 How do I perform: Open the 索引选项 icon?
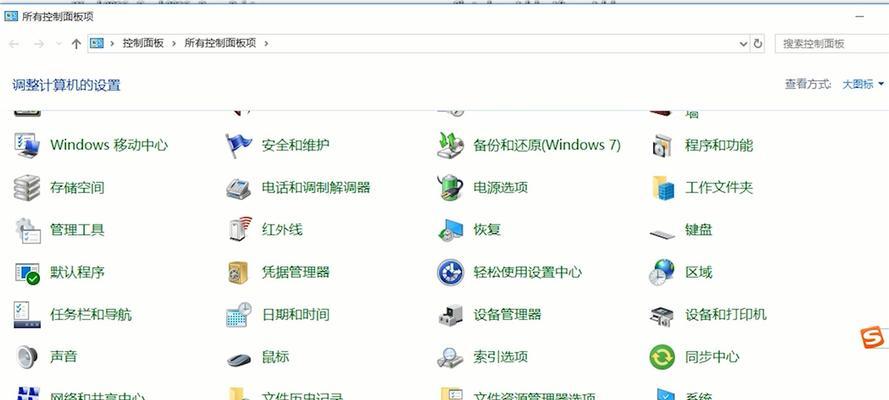click(x=451, y=357)
